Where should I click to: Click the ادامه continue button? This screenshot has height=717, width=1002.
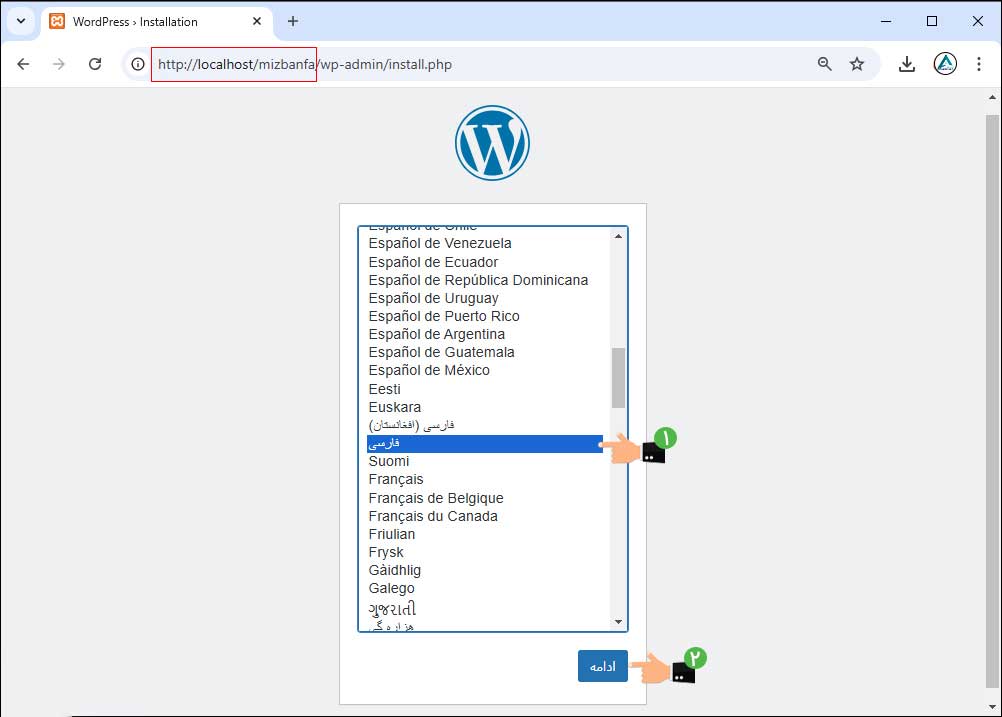tap(603, 666)
